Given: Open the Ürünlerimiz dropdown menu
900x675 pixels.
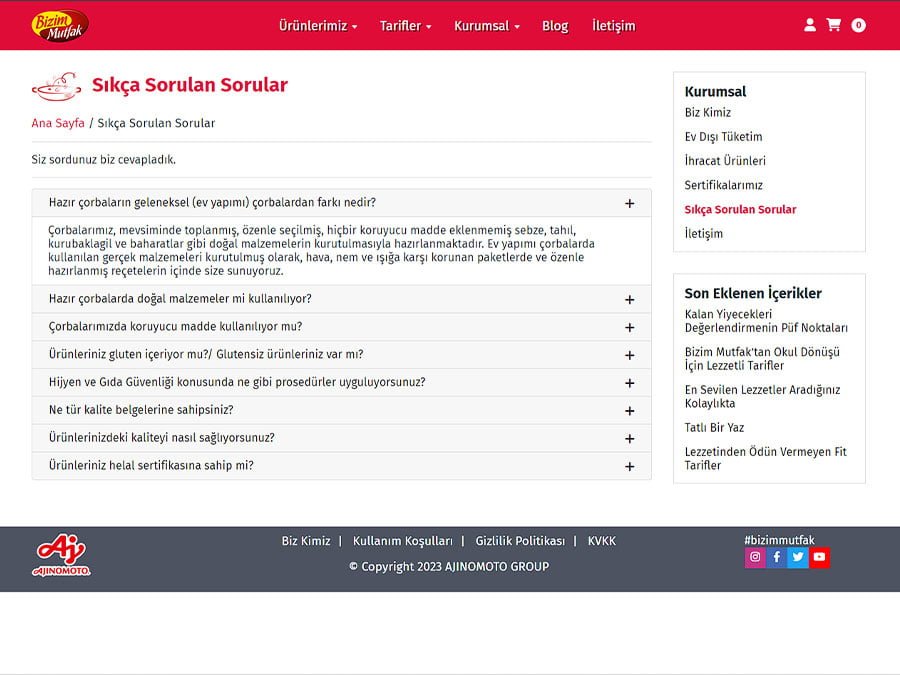Looking at the screenshot, I should [317, 26].
